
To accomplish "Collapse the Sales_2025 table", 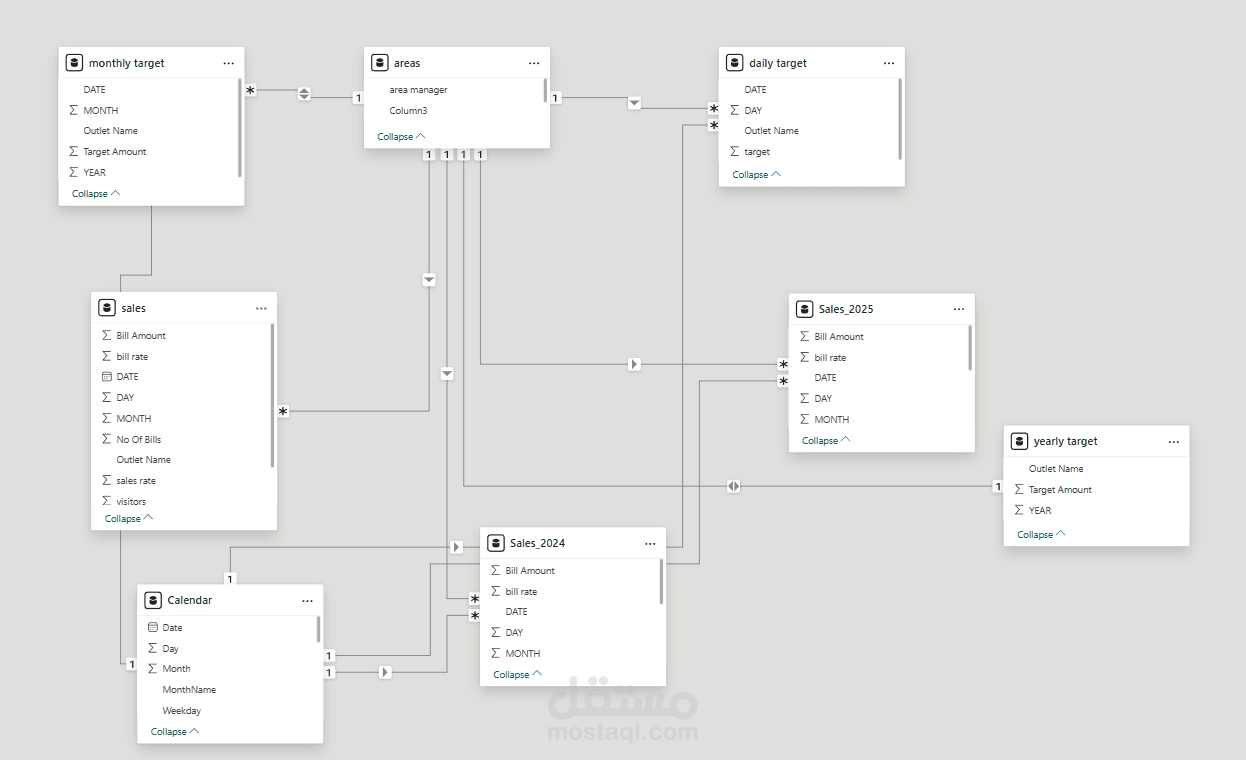I will [x=826, y=440].
